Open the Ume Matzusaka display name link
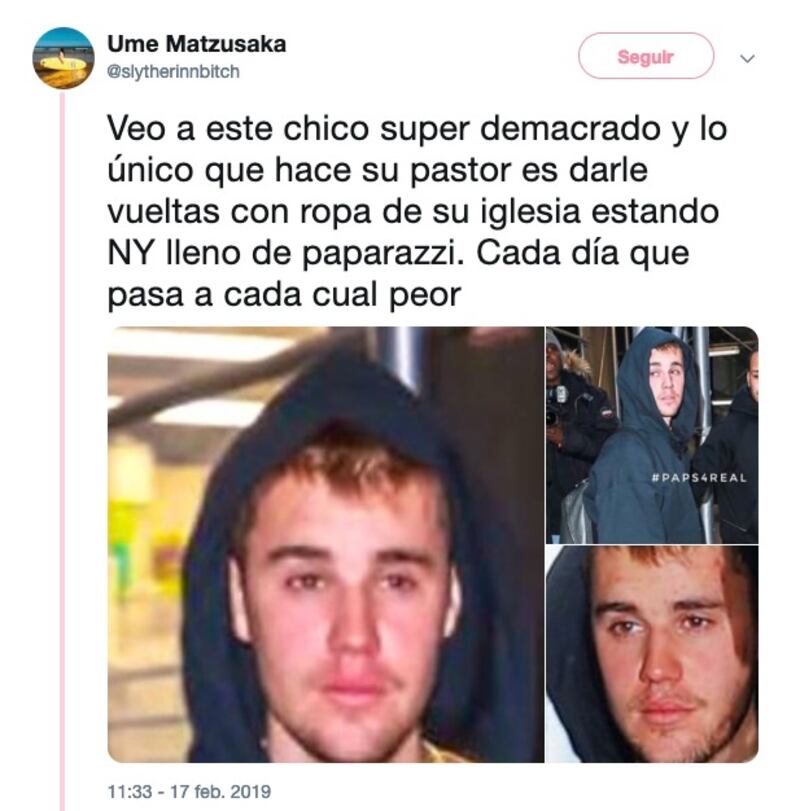This screenshot has width=800, height=811. 197,44
